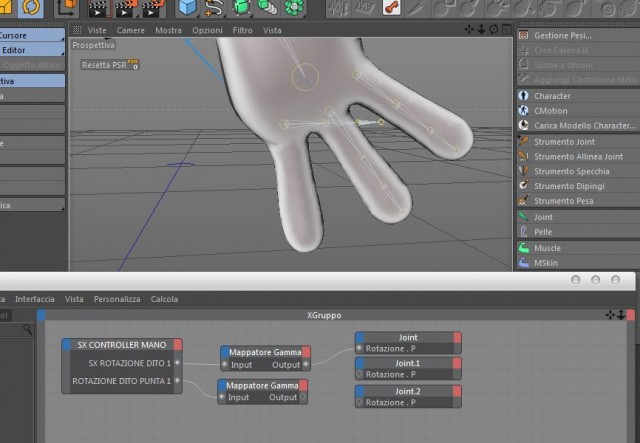The width and height of the screenshot is (640, 443).
Task: Click Joint.1 Rotazione . P input port
Action: click(359, 374)
